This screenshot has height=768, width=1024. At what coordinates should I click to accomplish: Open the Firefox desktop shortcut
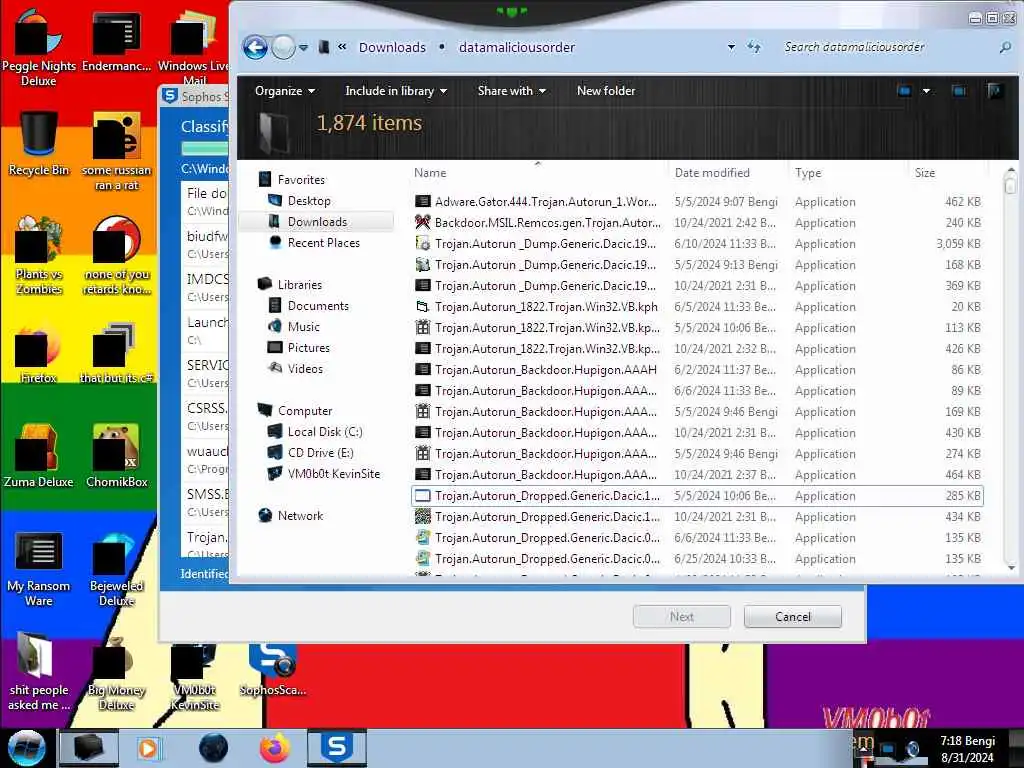pos(39,351)
